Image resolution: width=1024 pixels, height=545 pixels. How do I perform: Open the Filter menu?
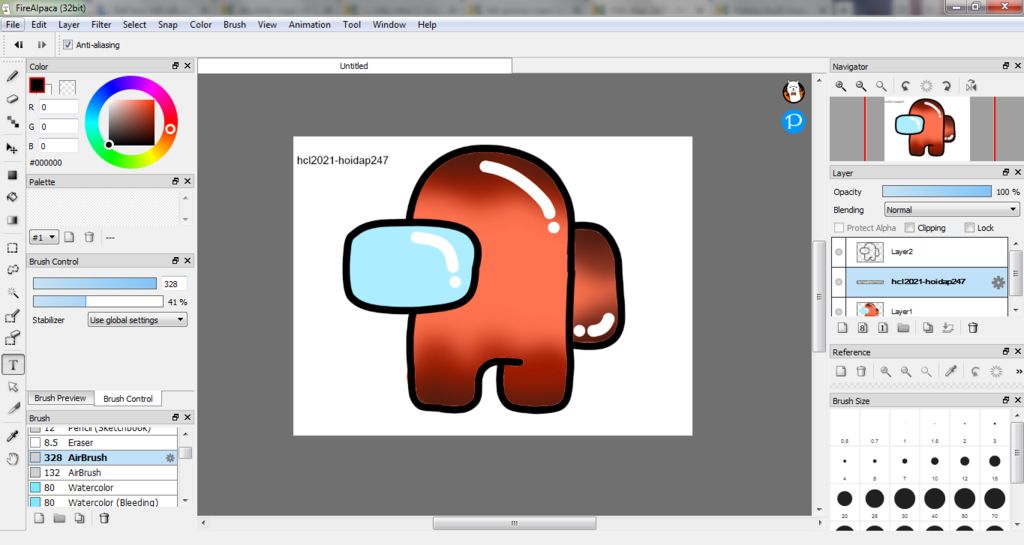coord(101,25)
